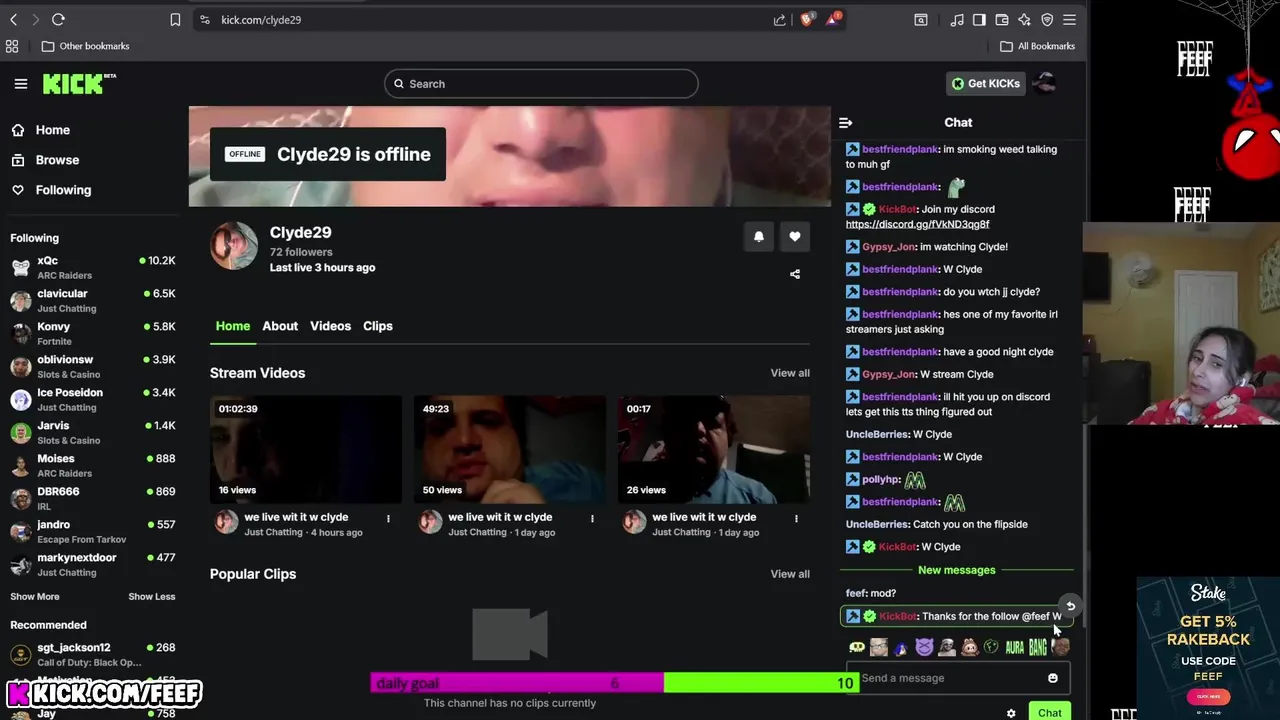Insert the skull emote

[857, 647]
